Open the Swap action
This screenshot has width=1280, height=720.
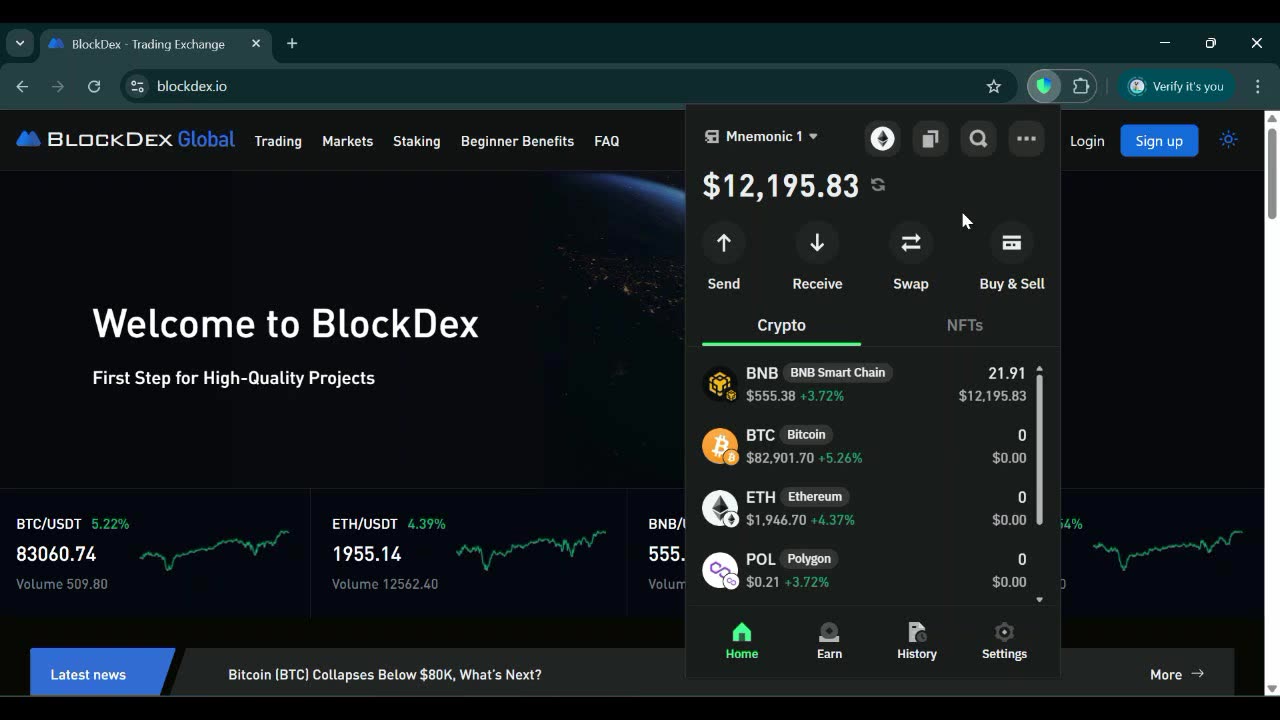point(911,243)
